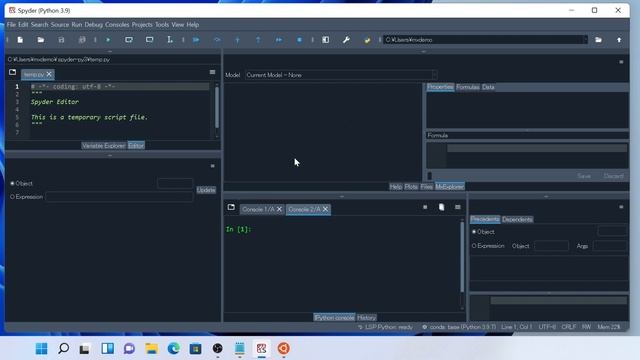Open the Consoles menu

tap(117, 25)
